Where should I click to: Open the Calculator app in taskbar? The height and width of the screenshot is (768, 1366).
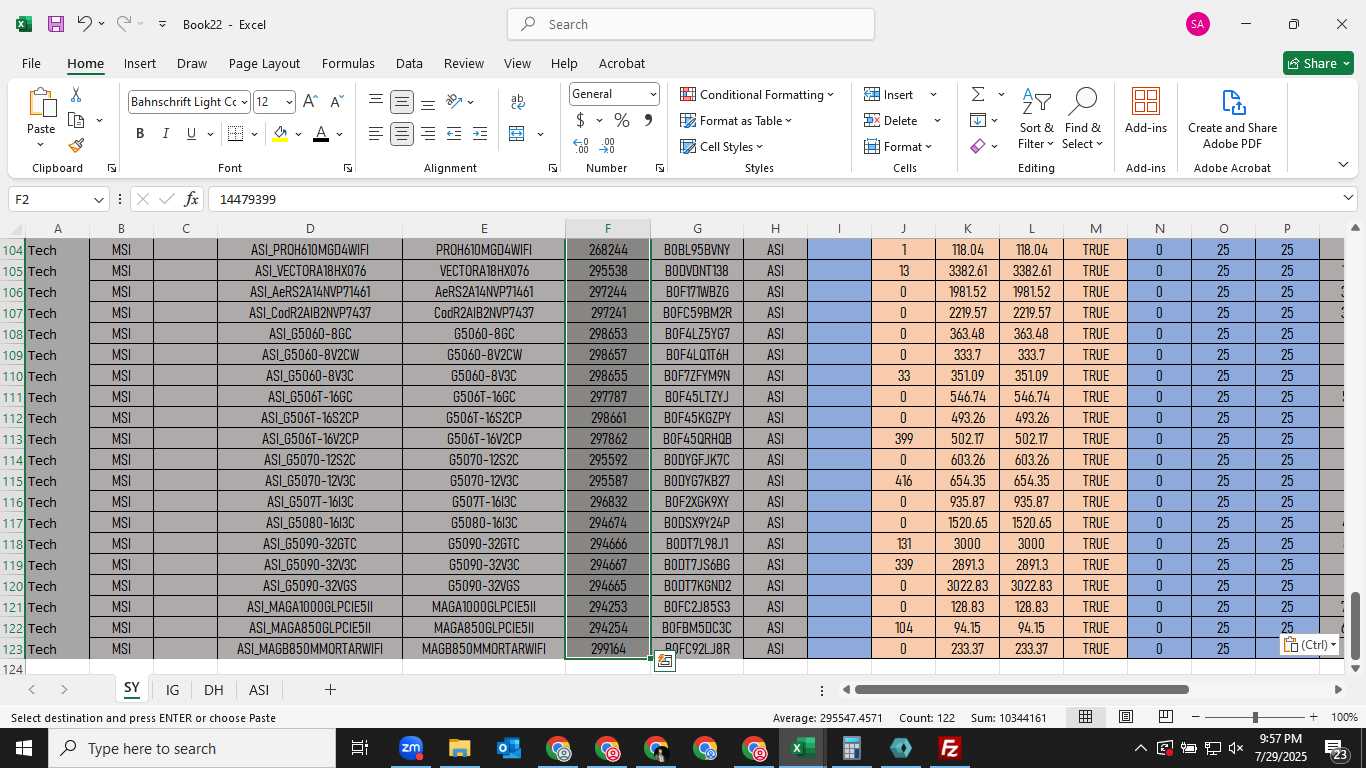point(852,748)
